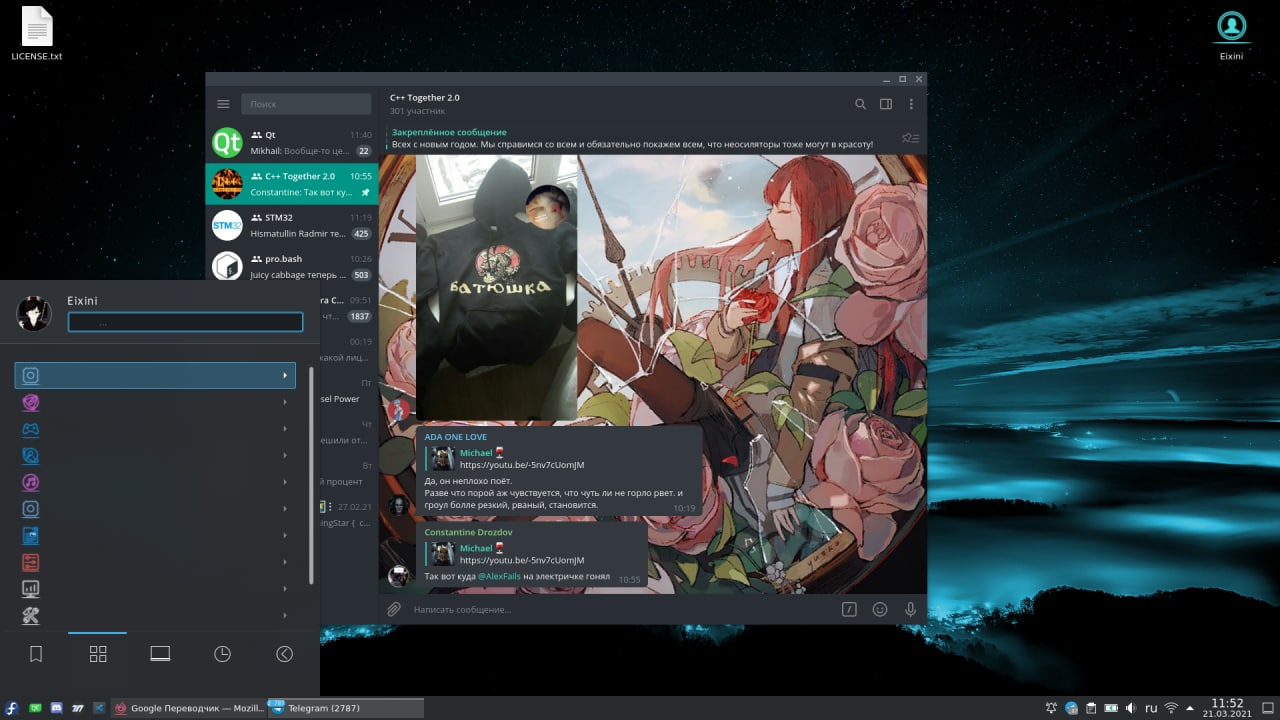Switch to launcher Leave arrow tab
This screenshot has width=1280, height=720.
click(284, 654)
